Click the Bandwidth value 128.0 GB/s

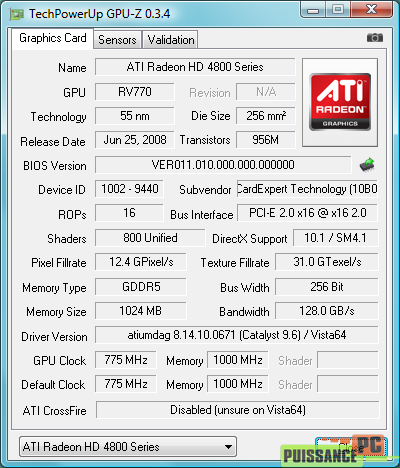pyautogui.click(x=327, y=311)
